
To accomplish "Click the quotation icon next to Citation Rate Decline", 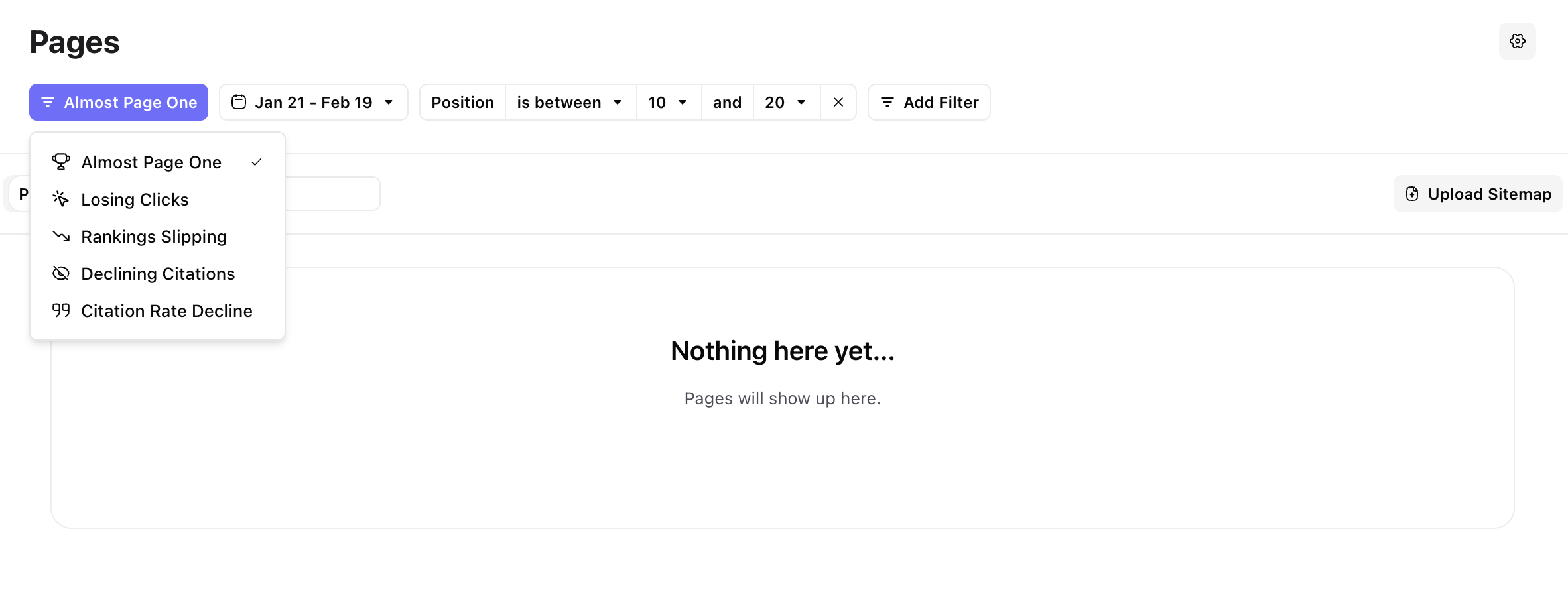I will tap(60, 310).
